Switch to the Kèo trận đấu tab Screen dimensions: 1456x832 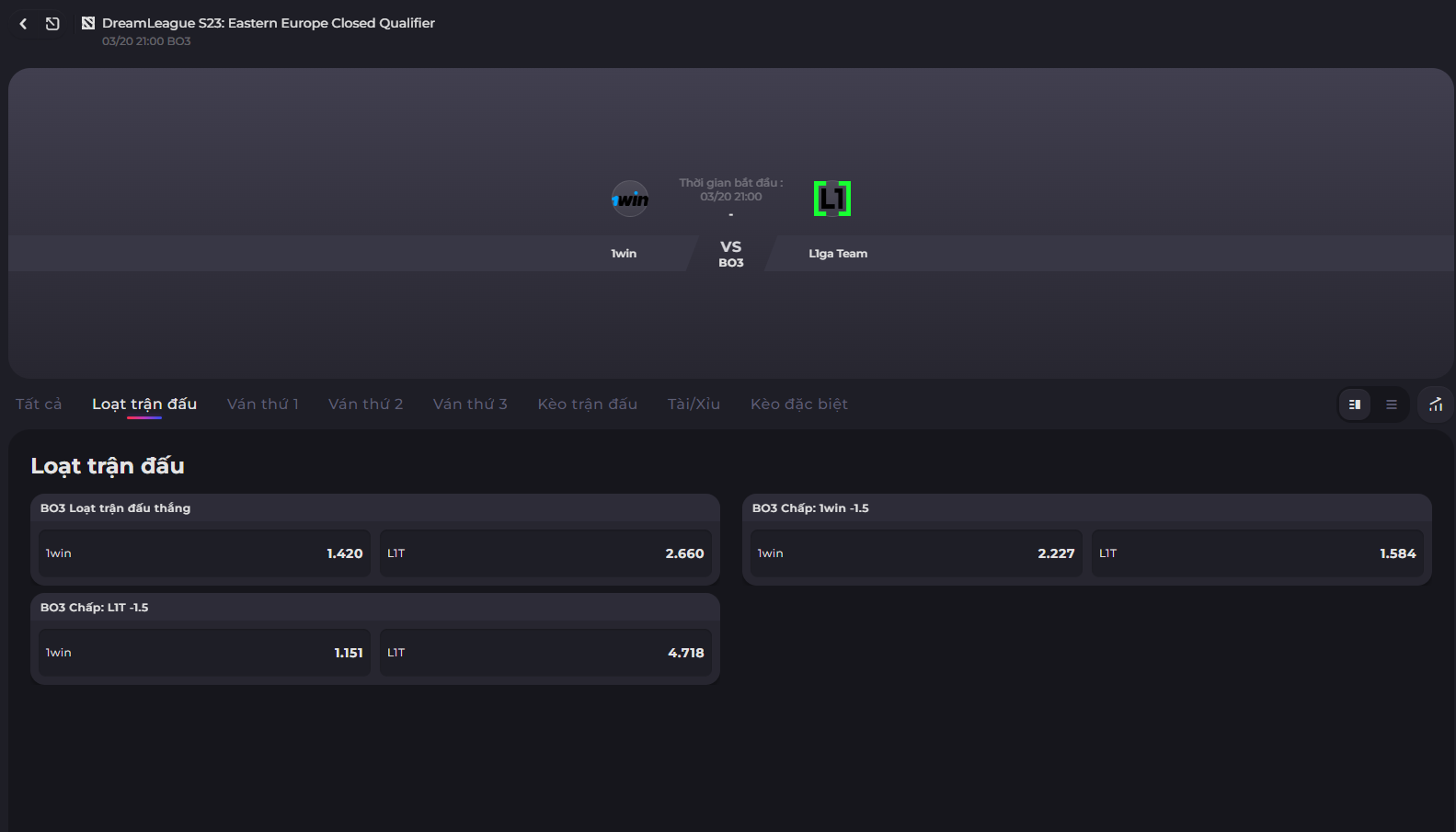(x=588, y=405)
